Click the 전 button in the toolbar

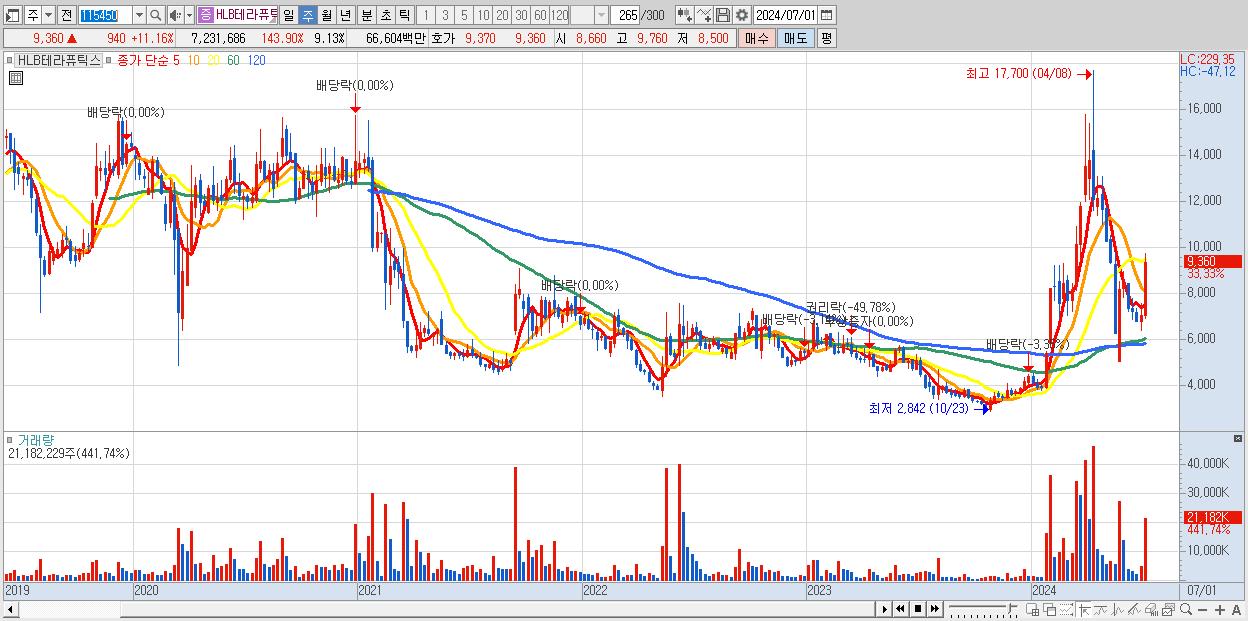click(66, 15)
